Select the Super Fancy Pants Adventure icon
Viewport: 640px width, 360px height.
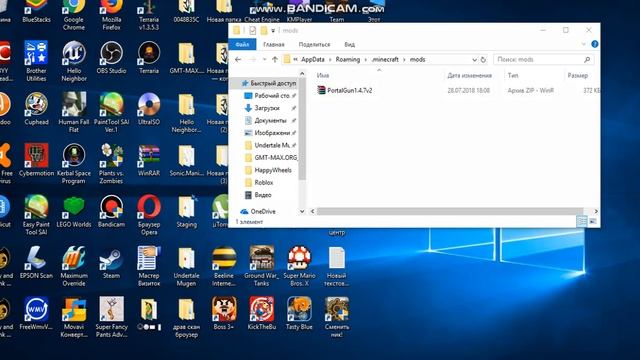pyautogui.click(x=111, y=317)
